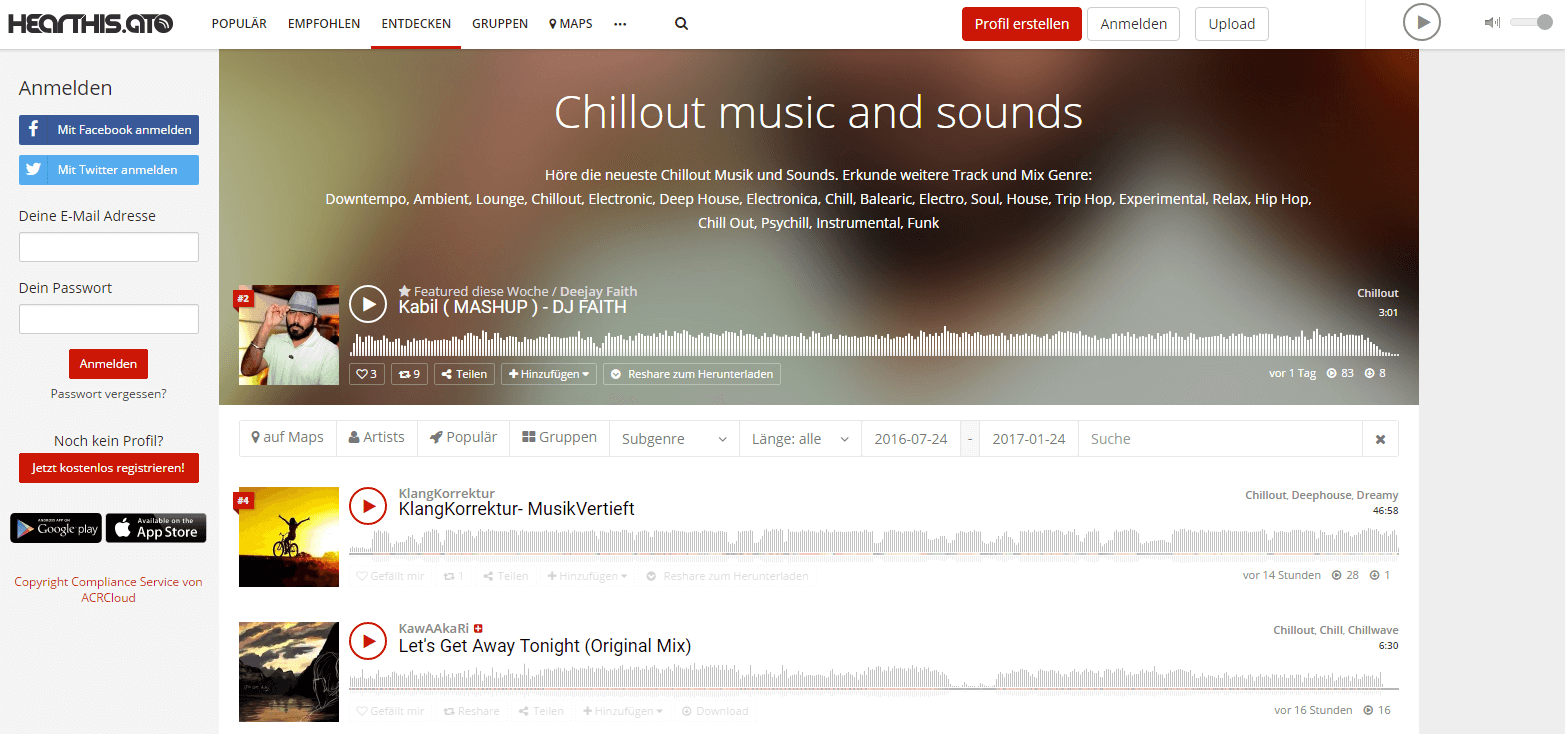Play KlangKorrektur- MusikVertieft track
Viewport: 1565px width, 734px height.
368,506
